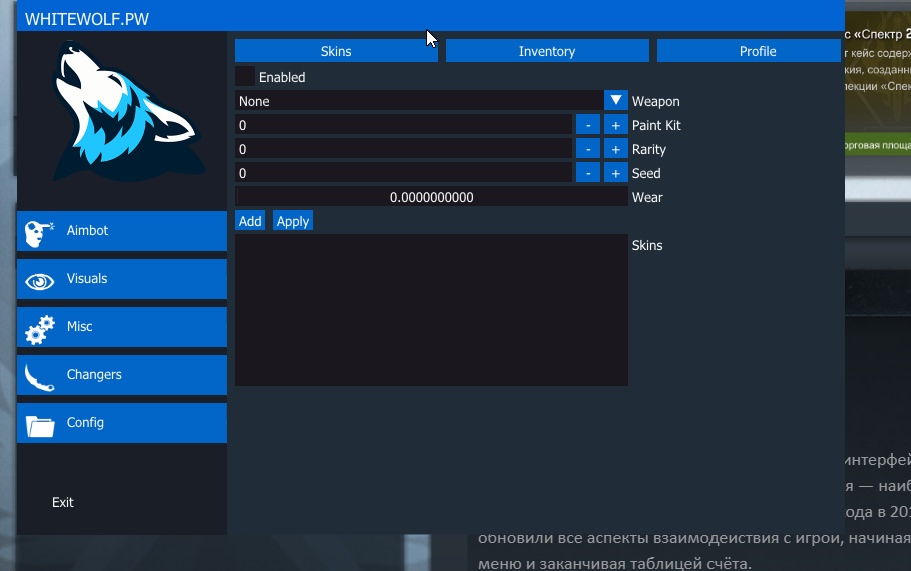The width and height of the screenshot is (911, 571).
Task: Switch to the Profile tab
Action: tap(749, 51)
